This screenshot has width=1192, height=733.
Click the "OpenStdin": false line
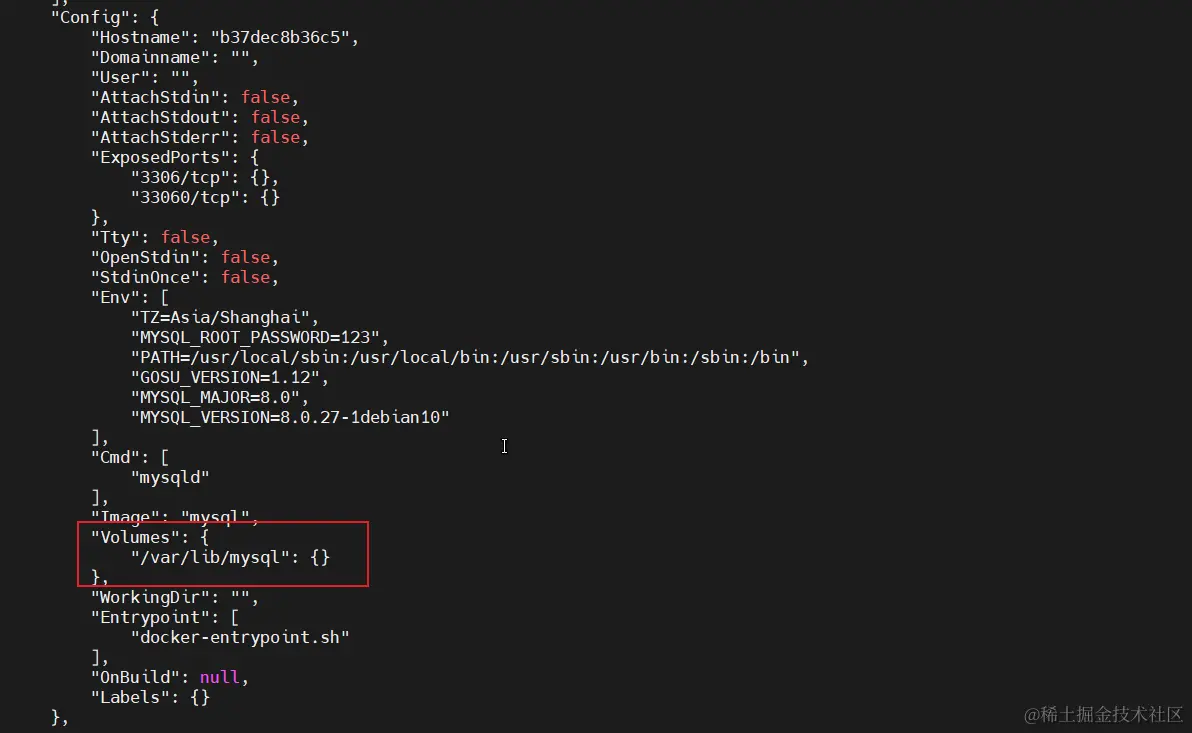point(185,257)
